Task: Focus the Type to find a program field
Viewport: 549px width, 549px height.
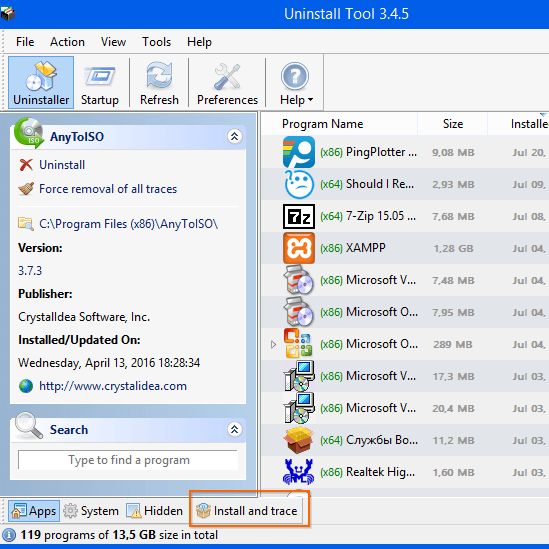Action: tap(128, 460)
